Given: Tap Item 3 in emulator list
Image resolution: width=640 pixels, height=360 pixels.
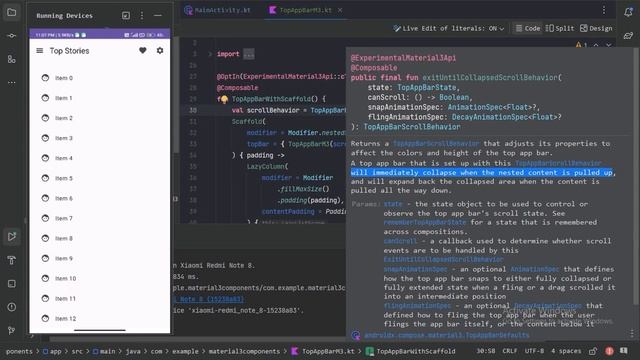Looking at the screenshot, I should click(x=100, y=138).
